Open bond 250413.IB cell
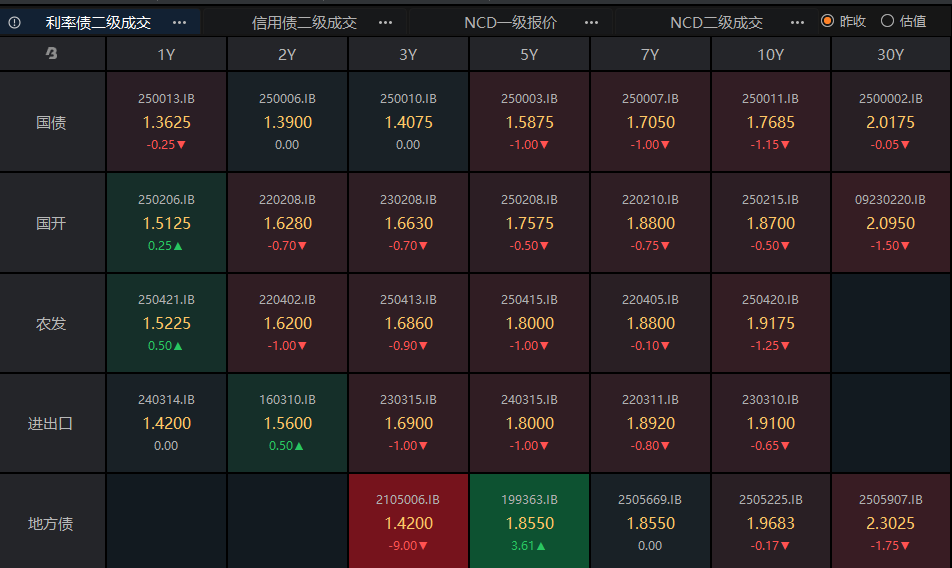 click(408, 323)
